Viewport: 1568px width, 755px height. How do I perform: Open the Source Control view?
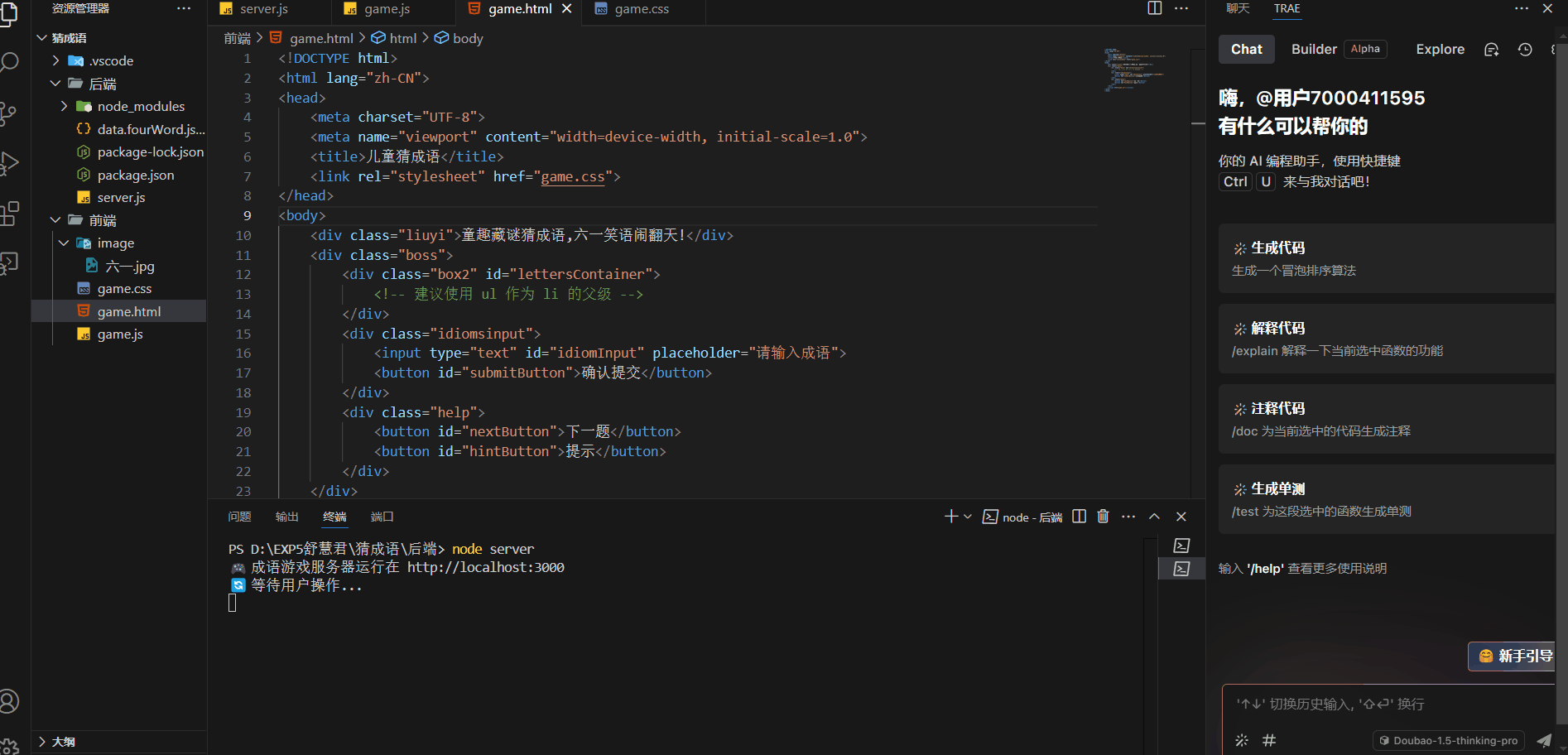coord(7,113)
